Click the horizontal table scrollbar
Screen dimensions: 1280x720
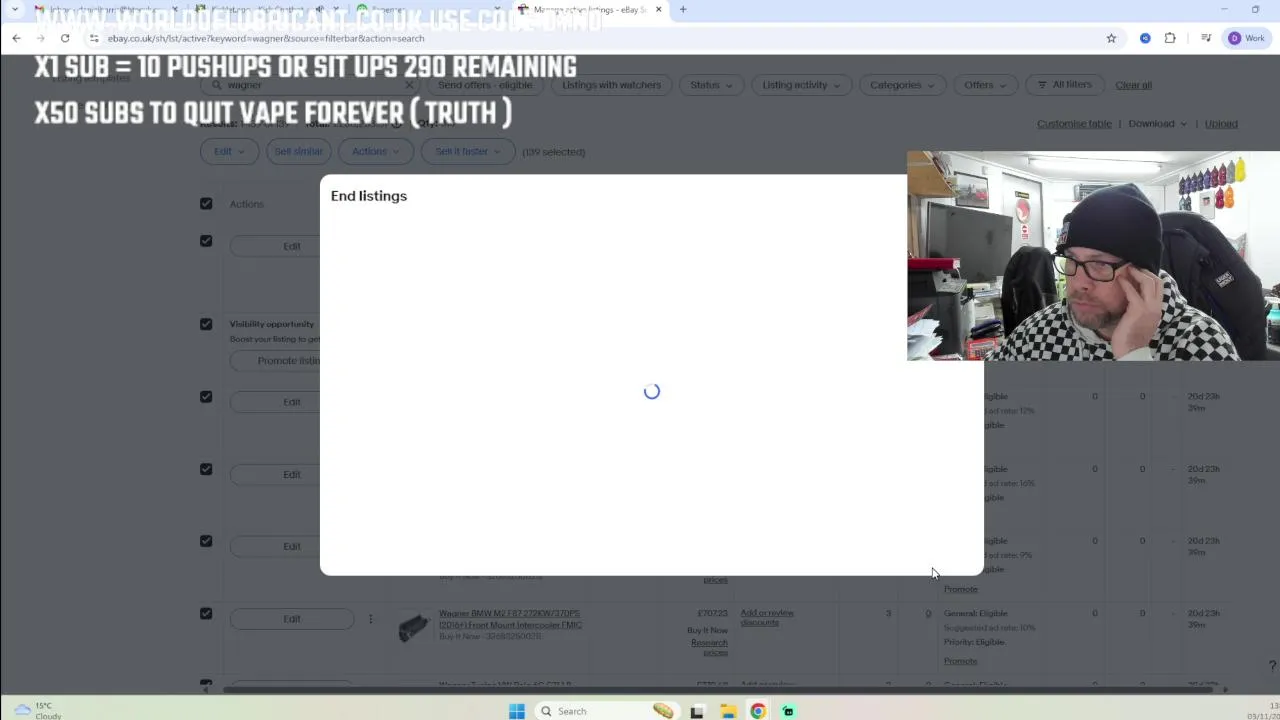tap(720, 690)
